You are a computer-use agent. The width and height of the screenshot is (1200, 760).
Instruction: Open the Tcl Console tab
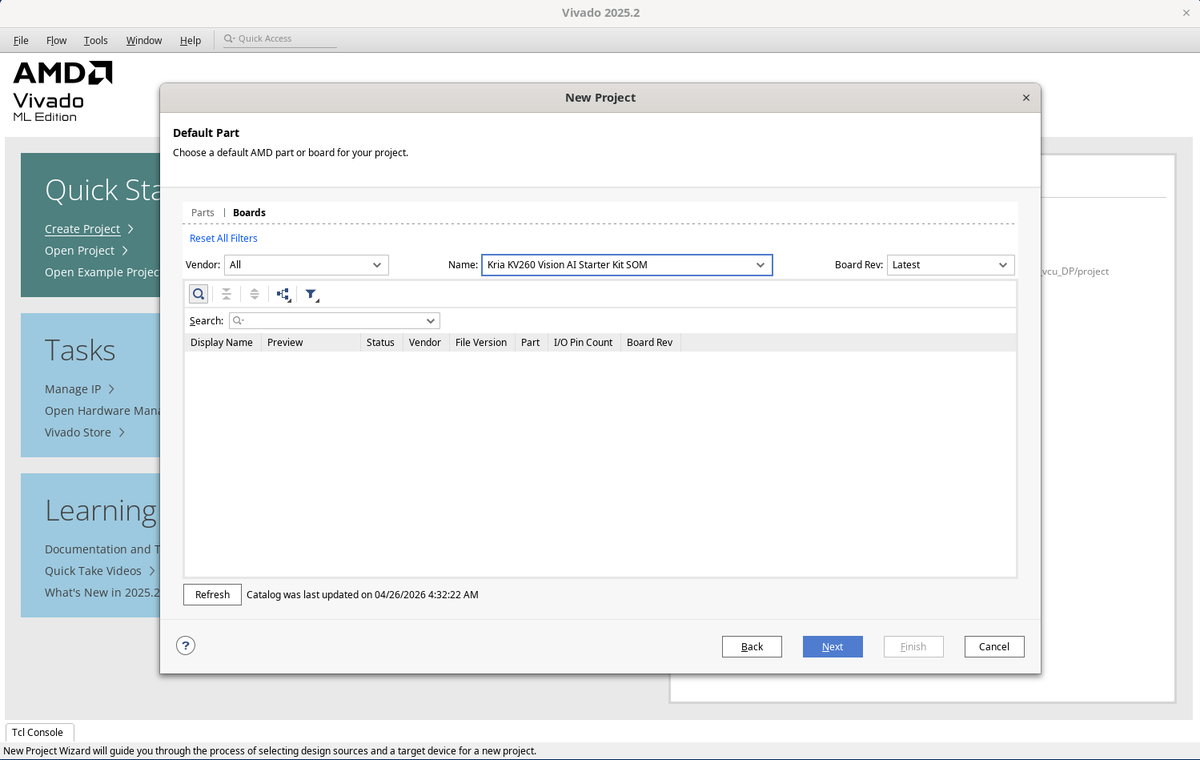[38, 732]
